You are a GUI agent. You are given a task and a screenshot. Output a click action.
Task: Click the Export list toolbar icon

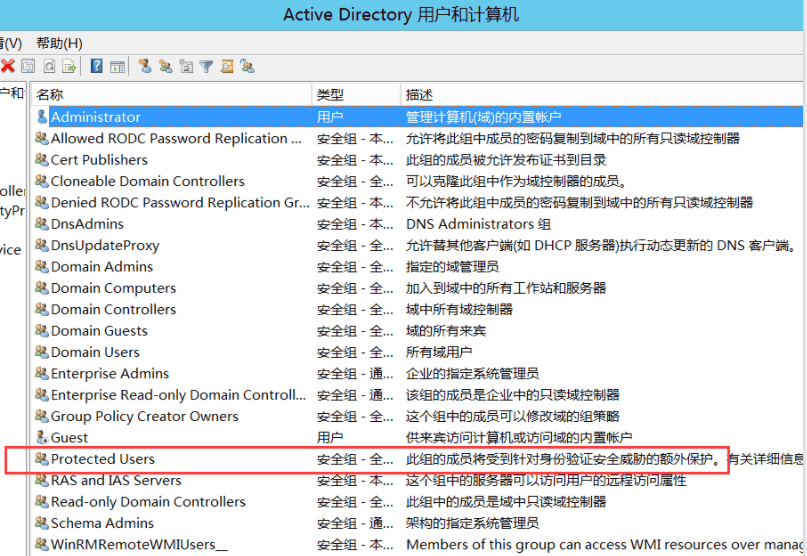(69, 66)
